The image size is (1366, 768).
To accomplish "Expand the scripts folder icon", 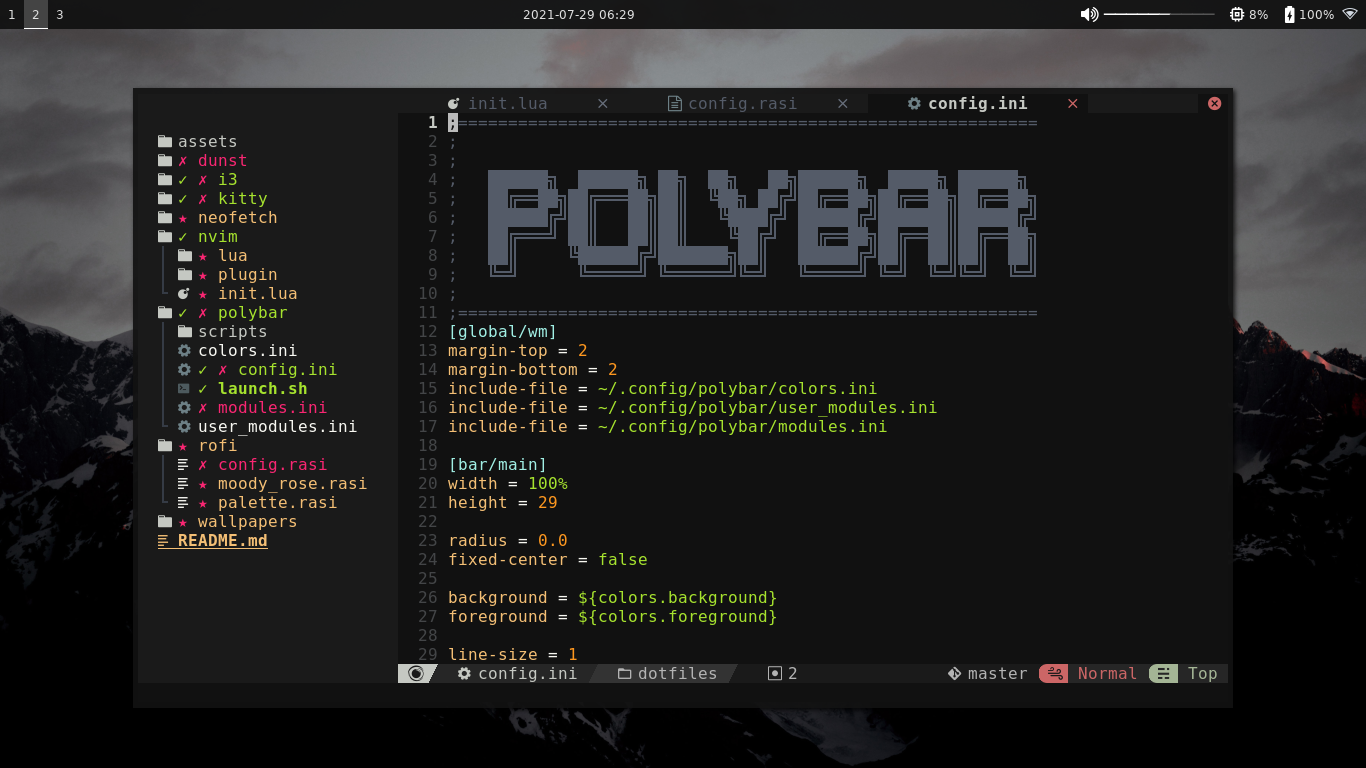I will [x=185, y=332].
